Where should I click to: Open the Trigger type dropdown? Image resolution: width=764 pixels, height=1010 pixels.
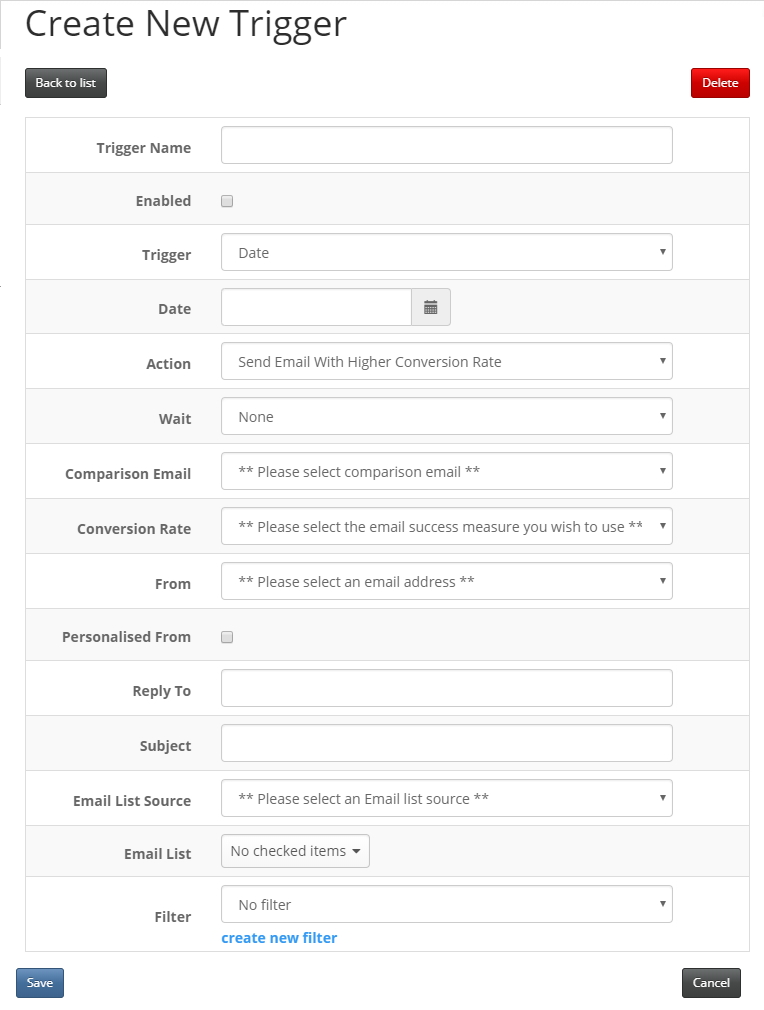[x=446, y=252]
